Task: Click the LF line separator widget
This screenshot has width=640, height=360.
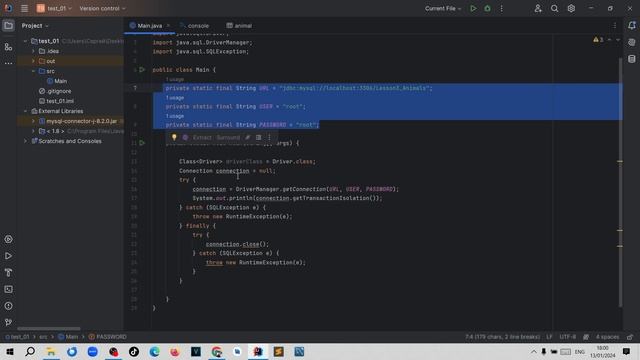Action: coord(549,337)
